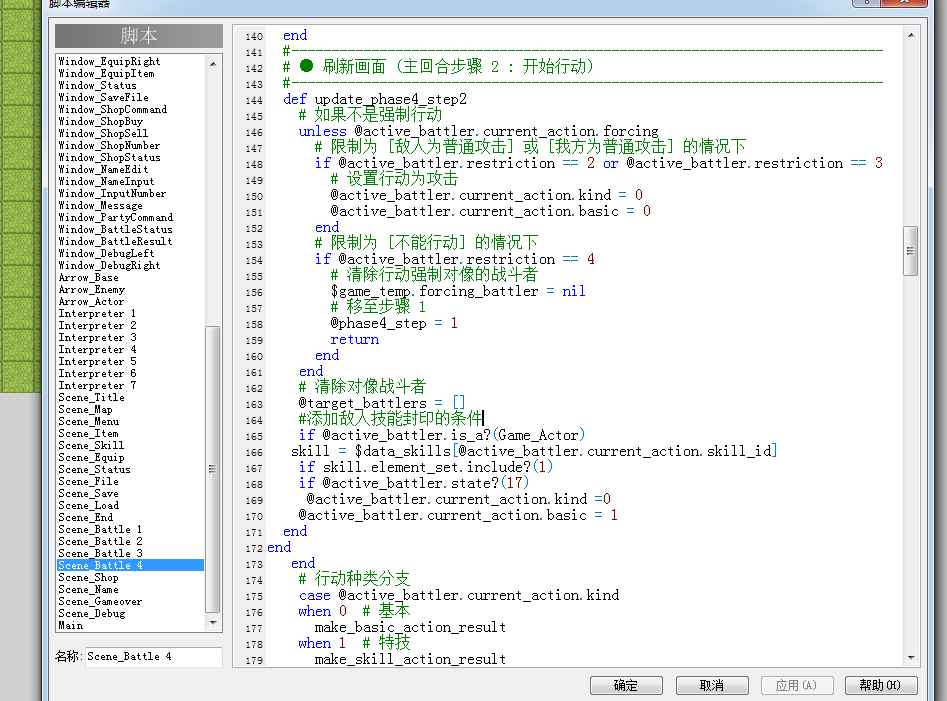Click code editor scroll up arrow
947x701 pixels.
point(911,36)
